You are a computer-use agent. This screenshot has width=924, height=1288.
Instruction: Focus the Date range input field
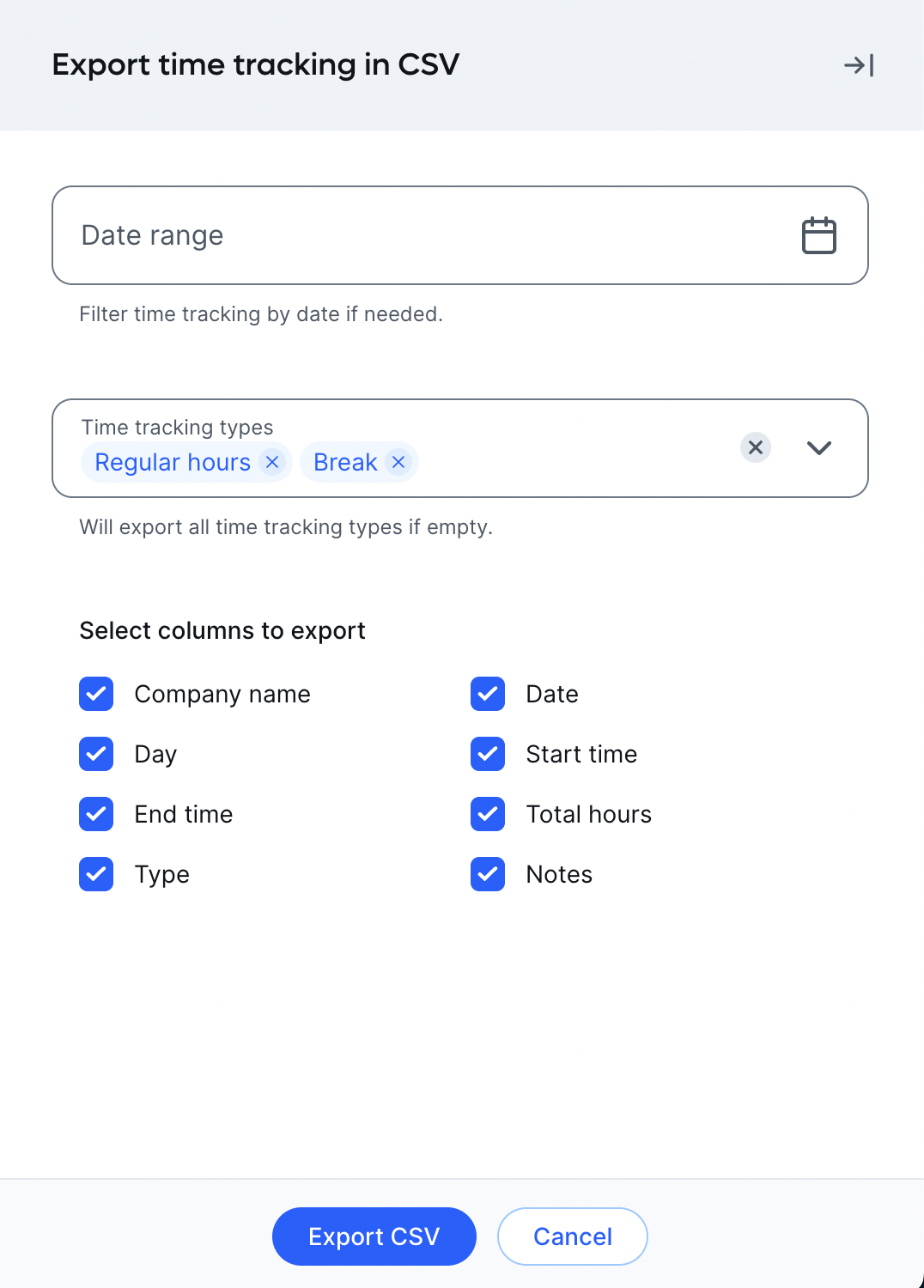point(460,235)
